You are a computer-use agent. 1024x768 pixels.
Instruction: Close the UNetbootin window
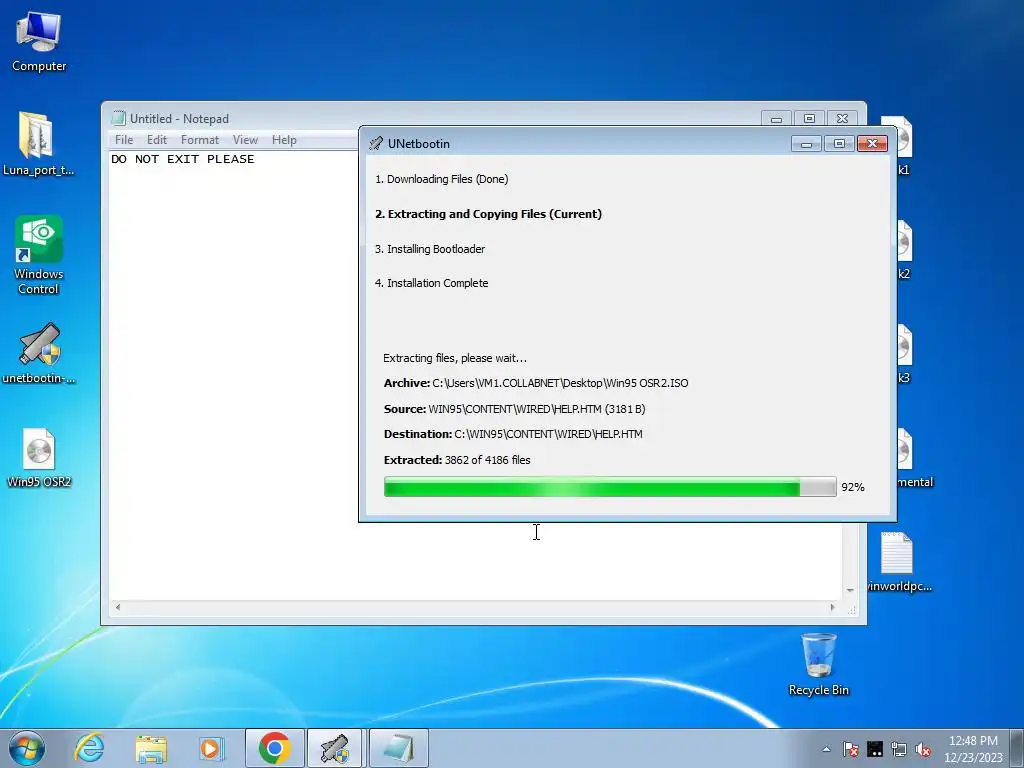click(872, 144)
